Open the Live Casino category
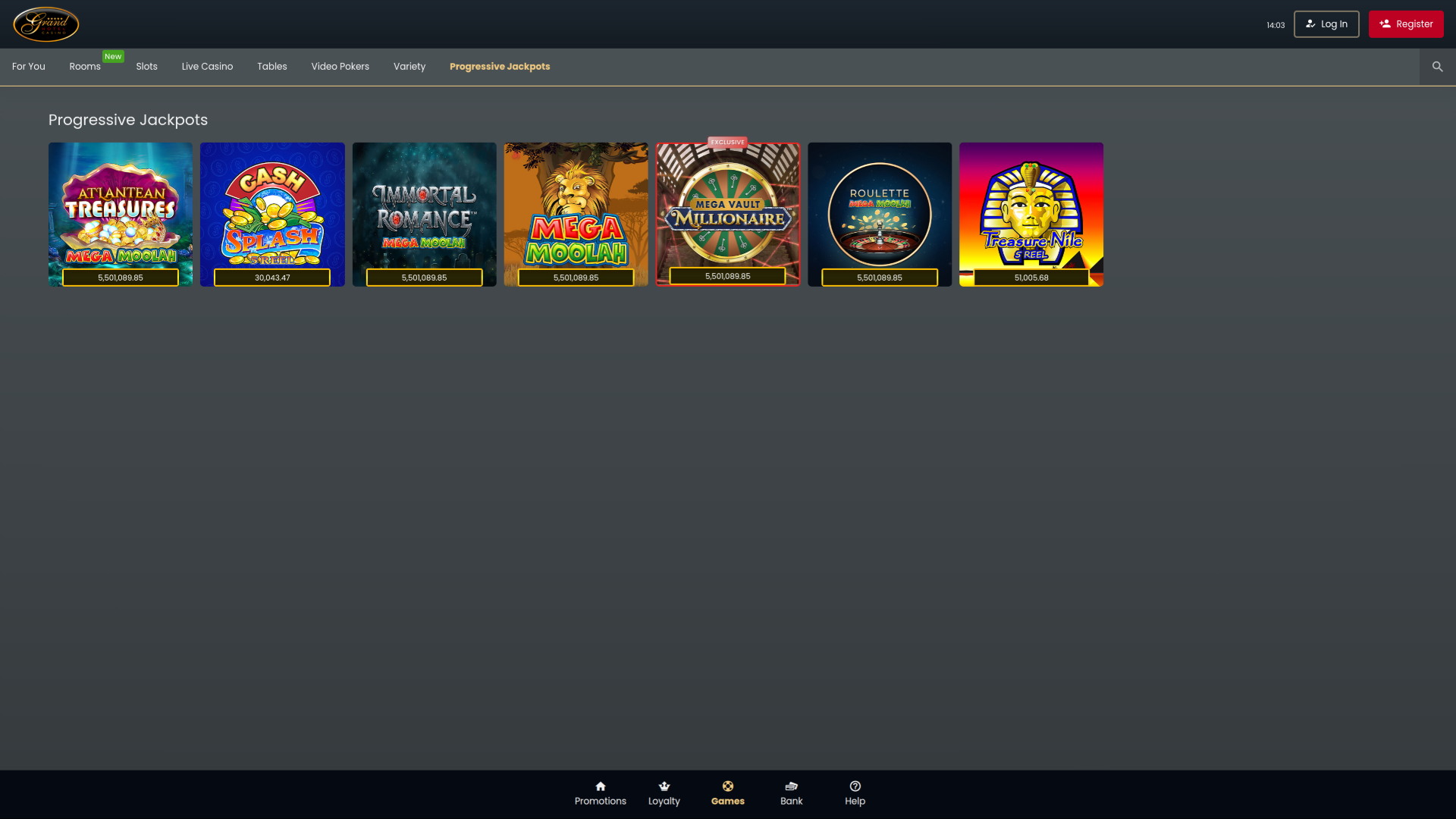This screenshot has height=819, width=1456. [x=207, y=67]
